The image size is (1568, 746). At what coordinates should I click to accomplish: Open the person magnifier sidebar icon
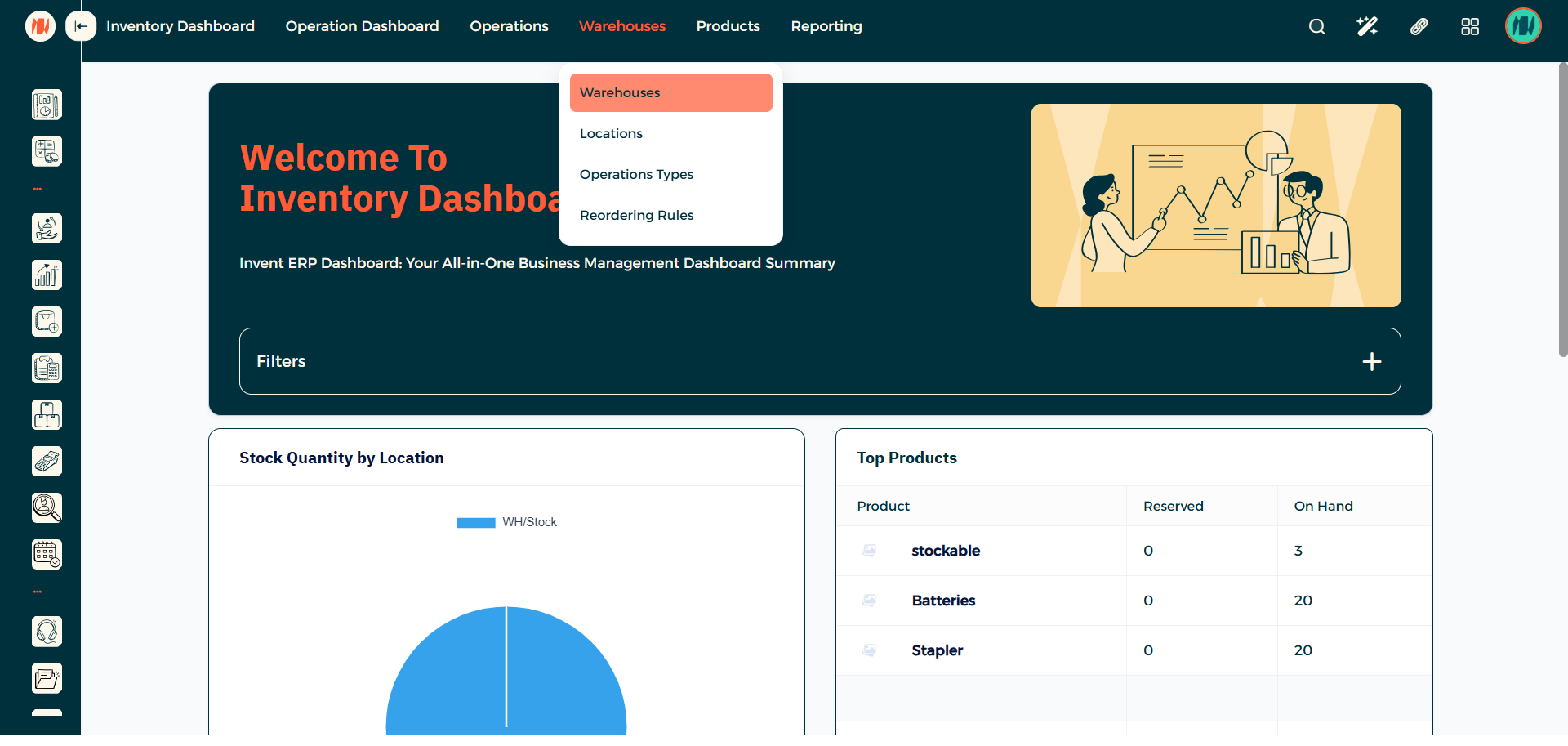pyautogui.click(x=47, y=507)
